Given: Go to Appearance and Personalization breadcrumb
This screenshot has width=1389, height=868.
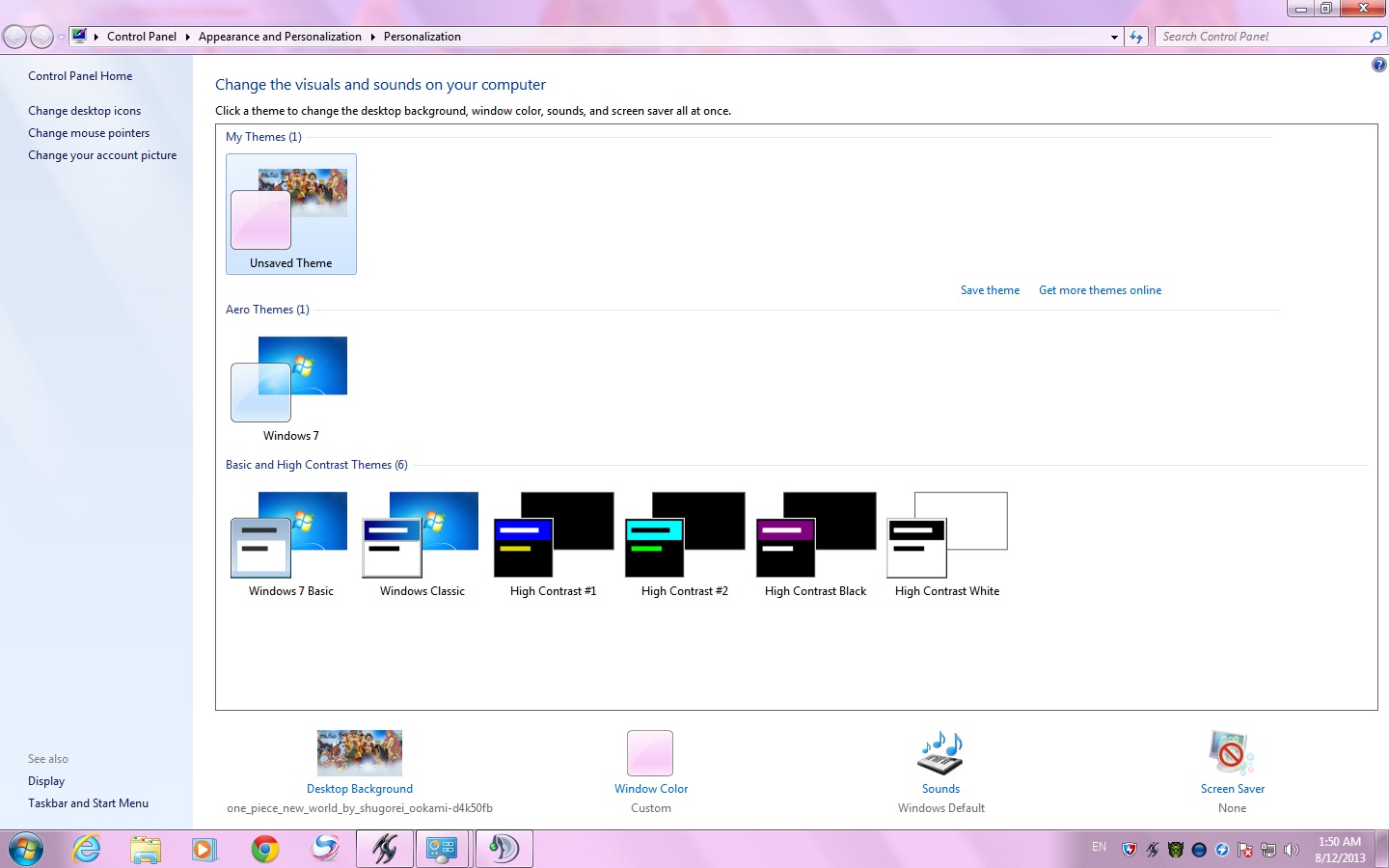Looking at the screenshot, I should [280, 37].
